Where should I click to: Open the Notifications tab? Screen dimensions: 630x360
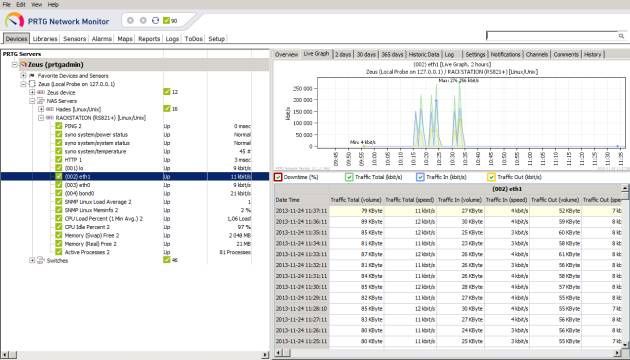(505, 54)
